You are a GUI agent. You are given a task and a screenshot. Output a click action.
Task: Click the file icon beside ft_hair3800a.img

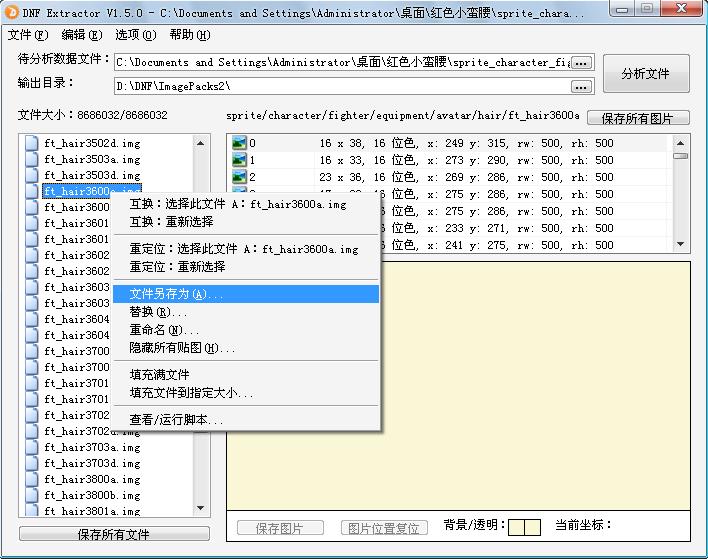32,479
